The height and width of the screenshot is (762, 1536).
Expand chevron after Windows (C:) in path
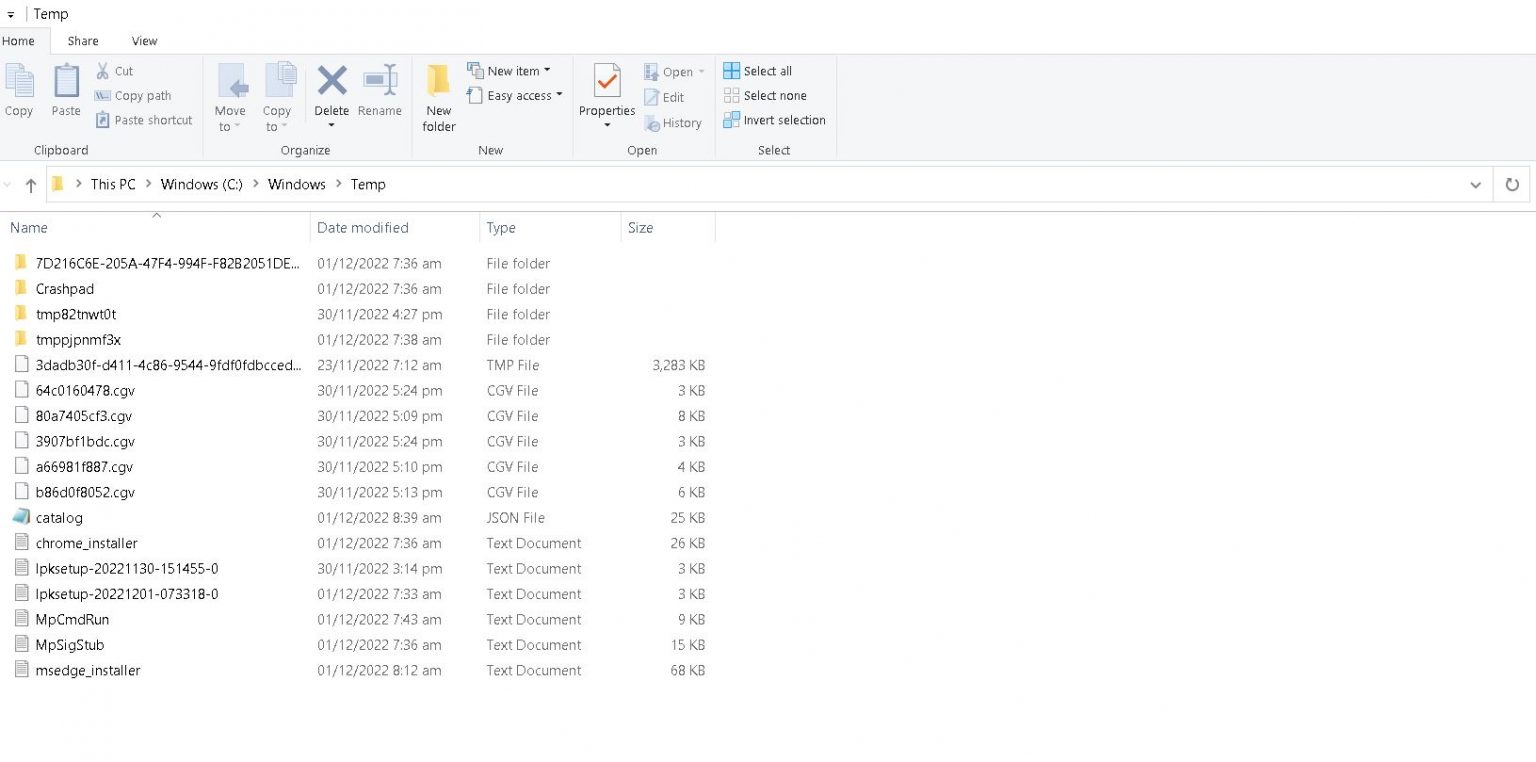point(256,184)
